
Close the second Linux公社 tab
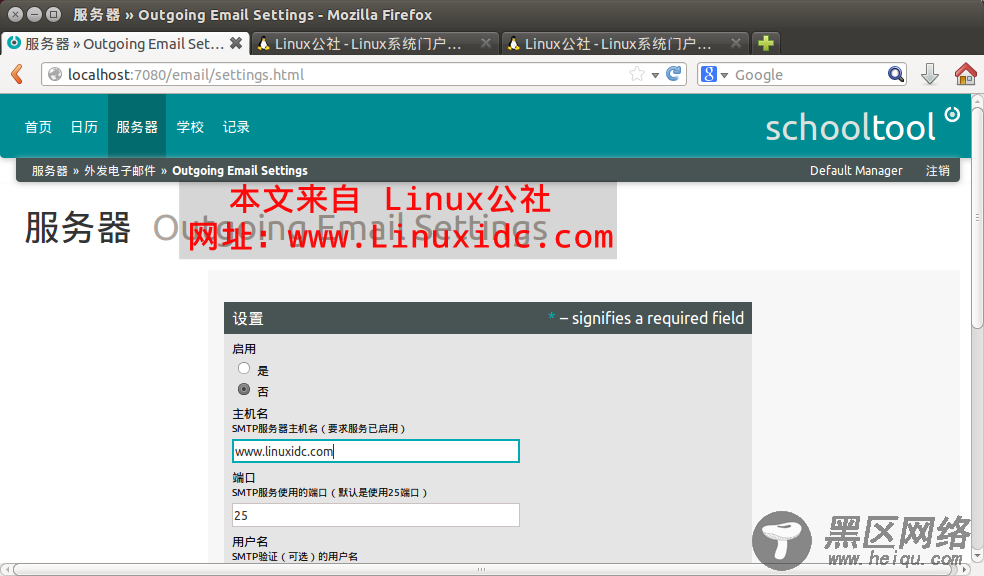pyautogui.click(x=735, y=43)
